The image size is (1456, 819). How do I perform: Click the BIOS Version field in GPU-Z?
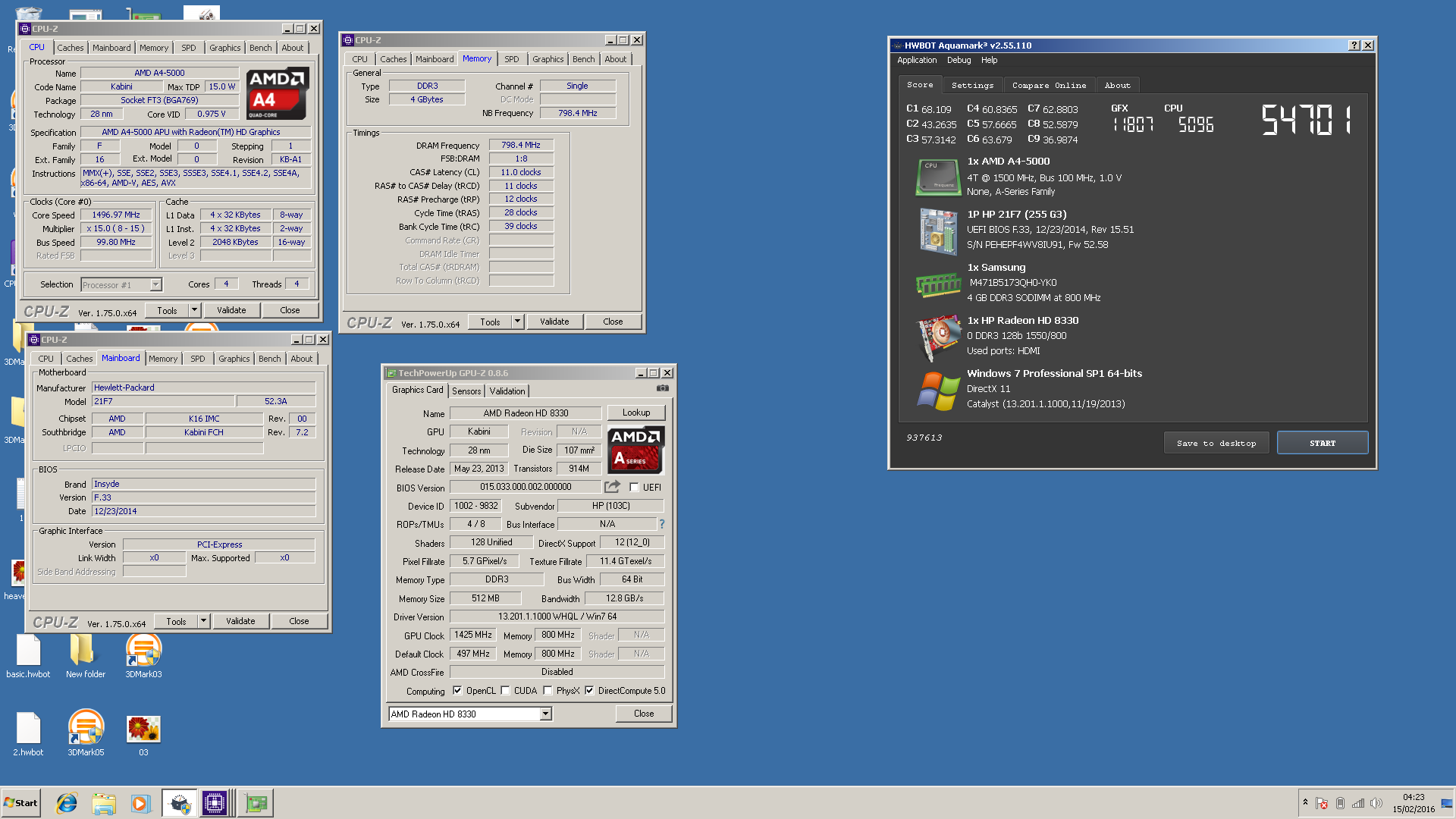[x=526, y=487]
